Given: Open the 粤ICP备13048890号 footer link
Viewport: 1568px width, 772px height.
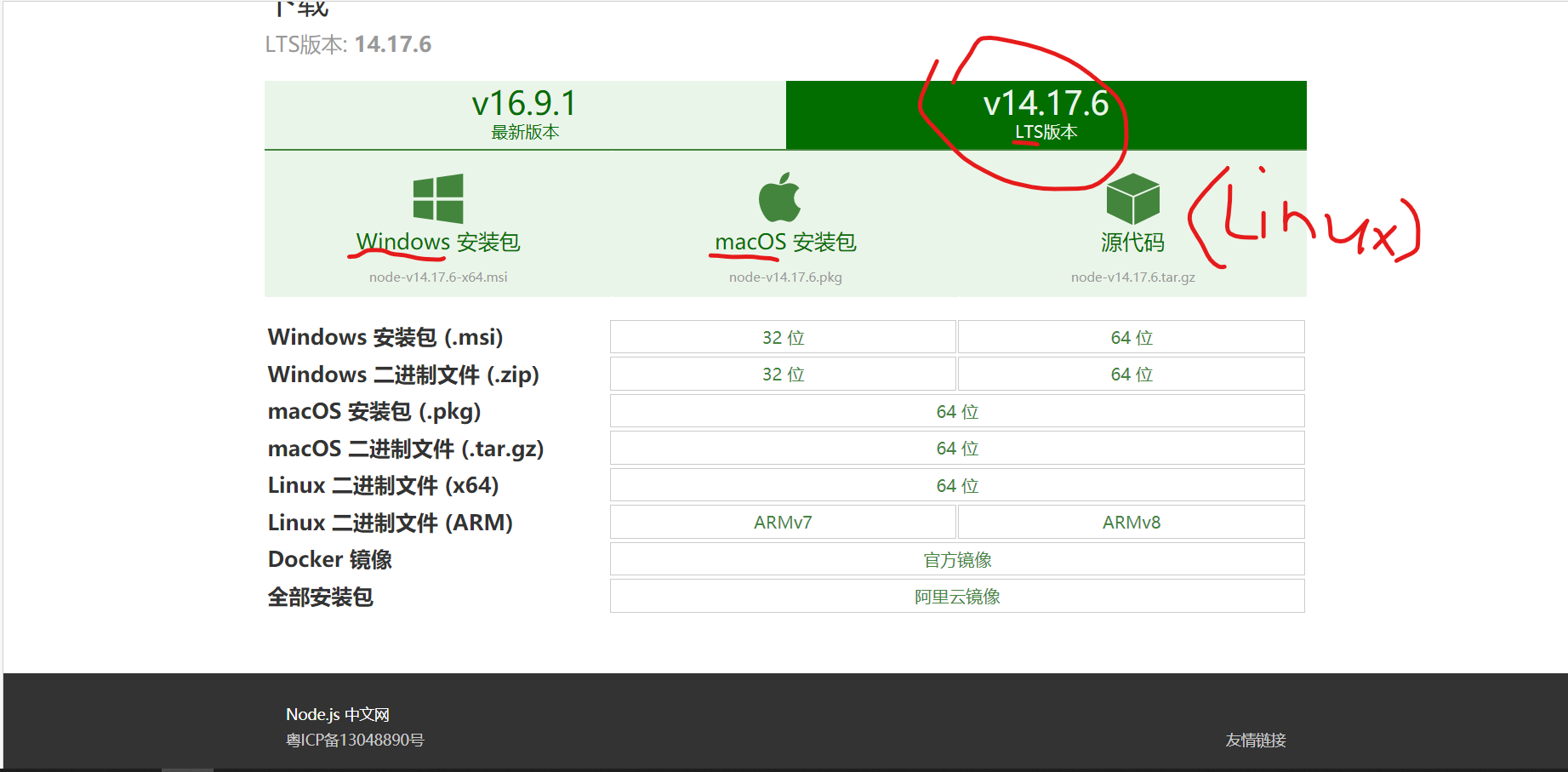Looking at the screenshot, I should [355, 740].
